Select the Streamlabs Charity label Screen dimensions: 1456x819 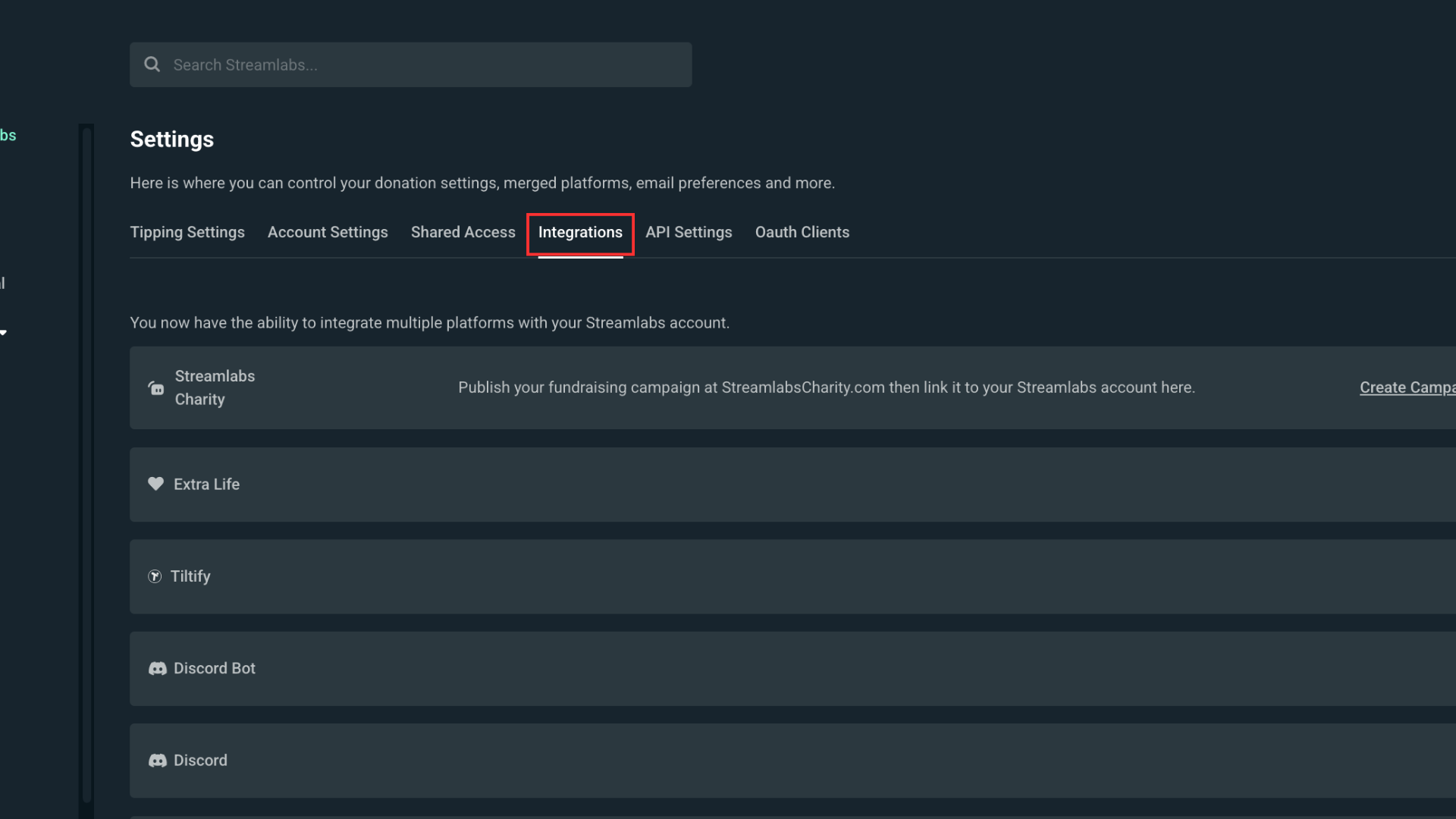(x=215, y=388)
